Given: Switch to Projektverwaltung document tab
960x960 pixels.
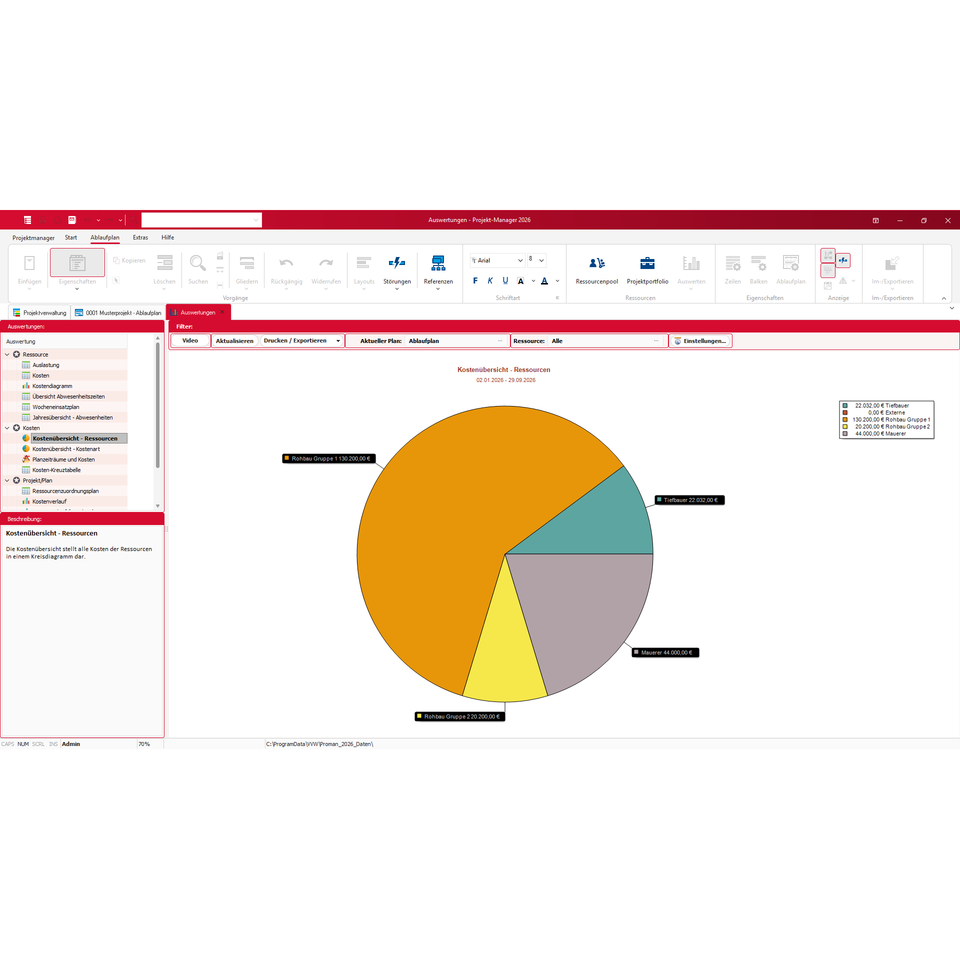Looking at the screenshot, I should [40, 313].
